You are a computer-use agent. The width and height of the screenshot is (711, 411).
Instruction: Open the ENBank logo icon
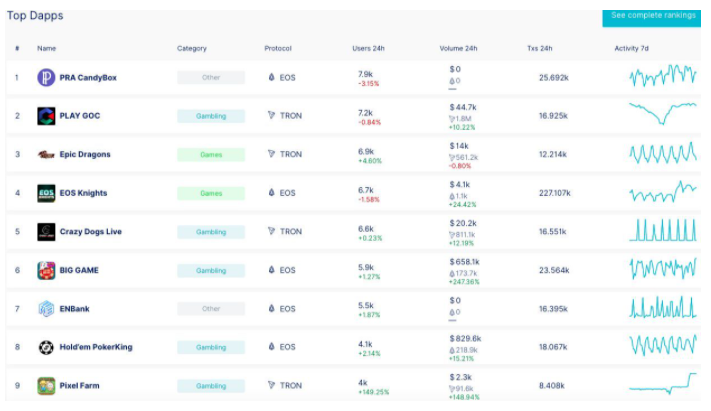pos(46,309)
